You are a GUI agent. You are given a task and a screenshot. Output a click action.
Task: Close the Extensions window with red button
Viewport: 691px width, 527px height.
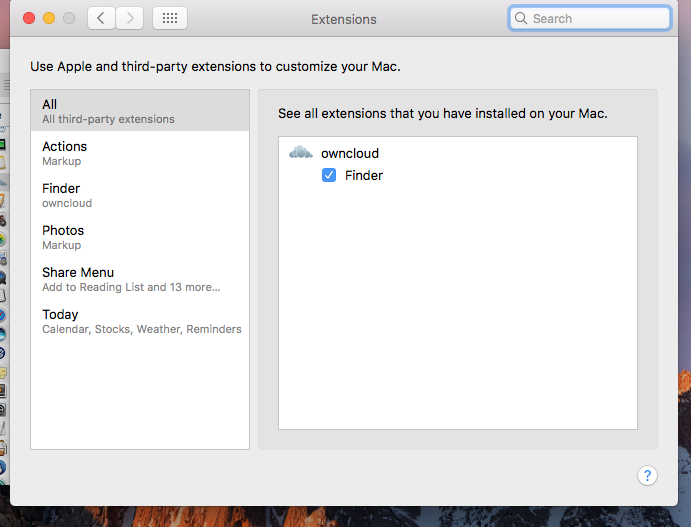[x=29, y=18]
